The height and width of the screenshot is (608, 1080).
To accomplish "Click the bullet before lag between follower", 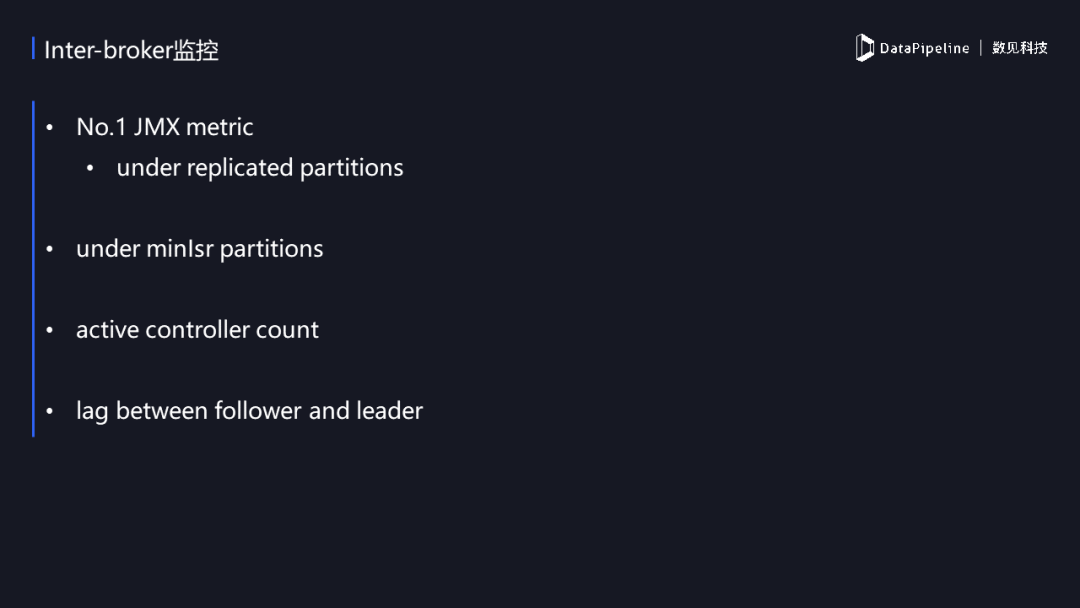I will coord(50,412).
